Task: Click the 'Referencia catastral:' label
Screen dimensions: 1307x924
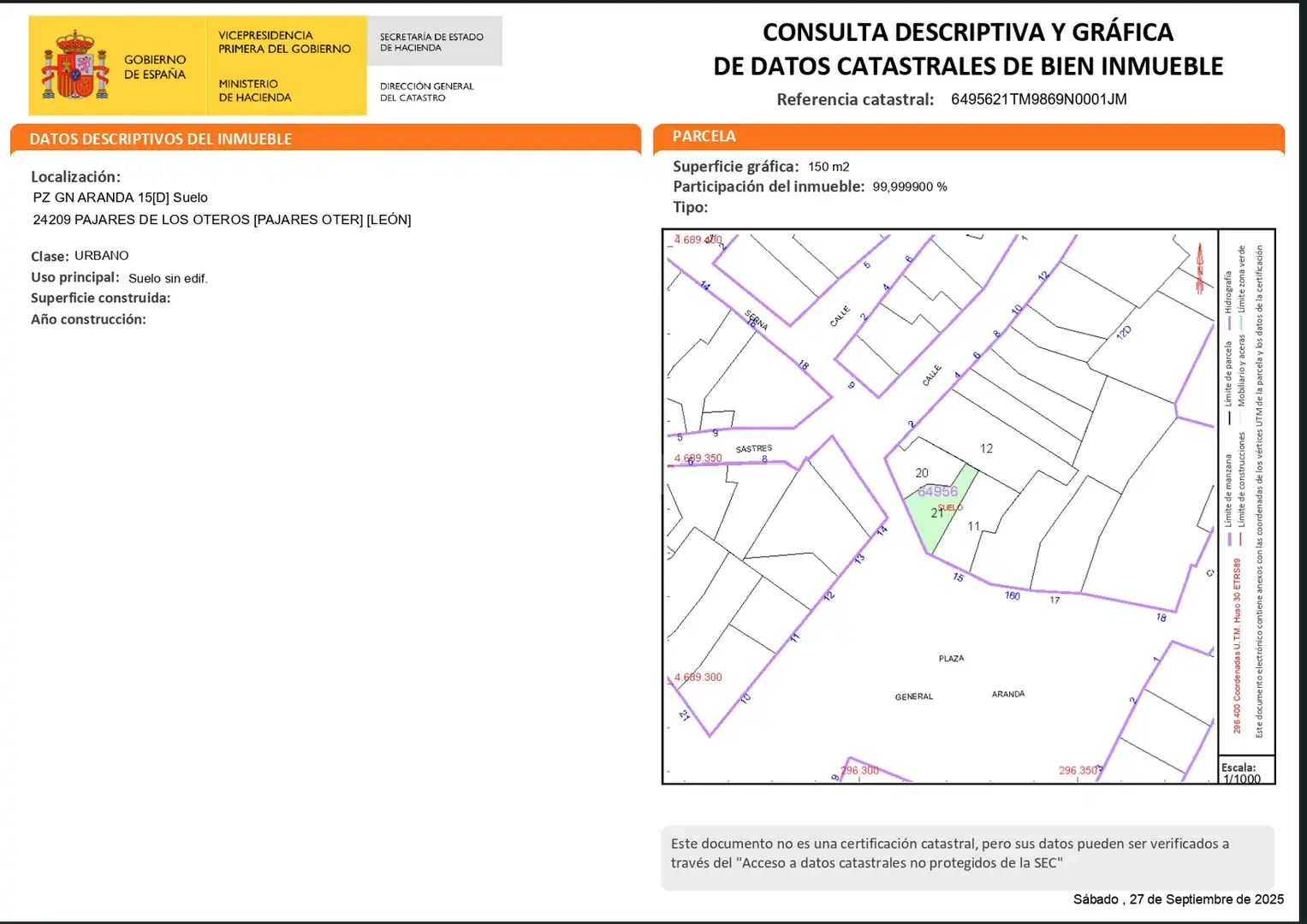Action: pos(855,99)
